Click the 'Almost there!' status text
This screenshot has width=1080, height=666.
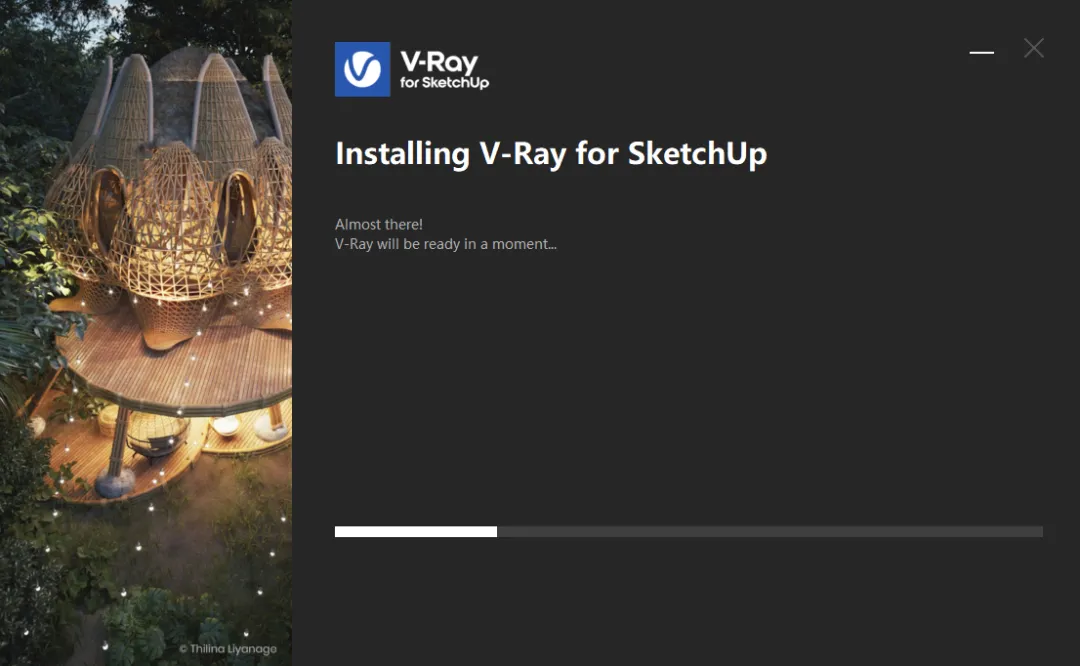click(379, 224)
